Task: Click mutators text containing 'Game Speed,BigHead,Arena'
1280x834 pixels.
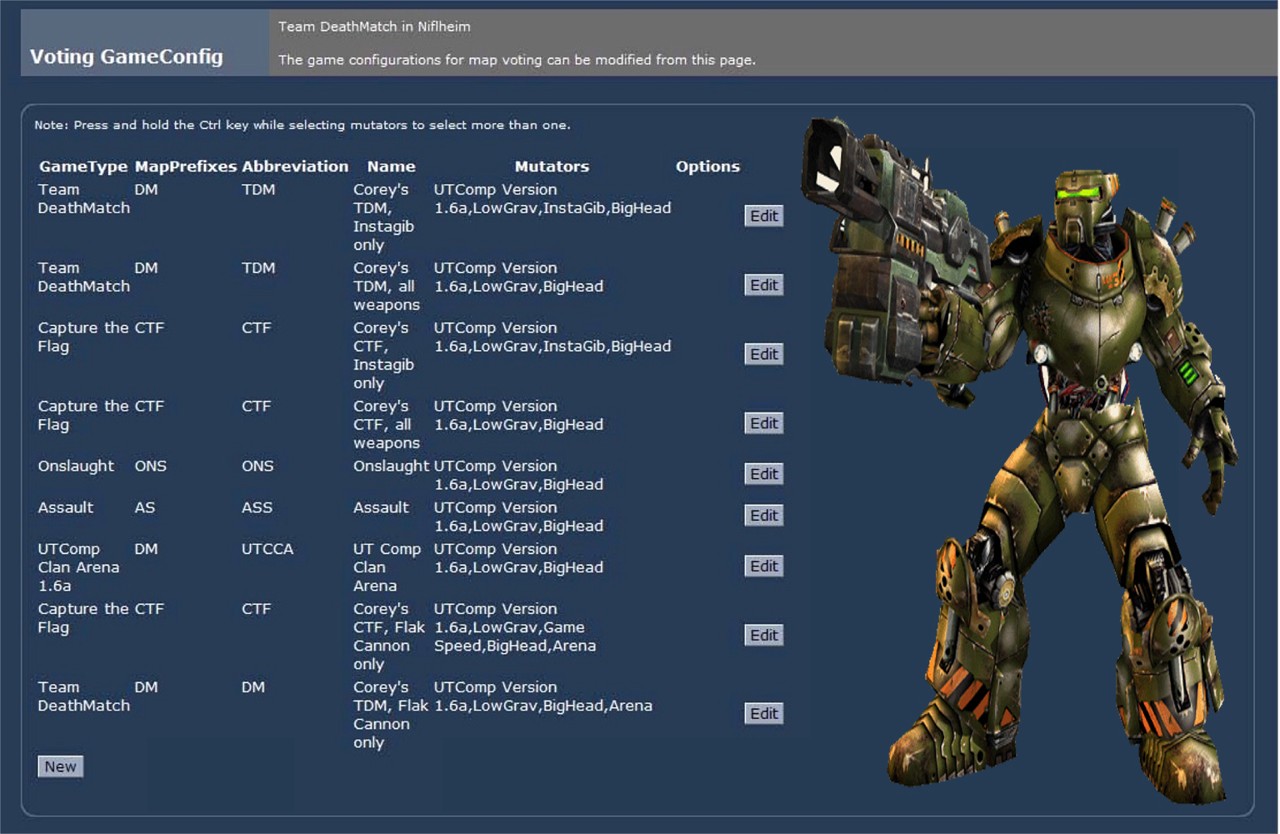Action: [515, 627]
